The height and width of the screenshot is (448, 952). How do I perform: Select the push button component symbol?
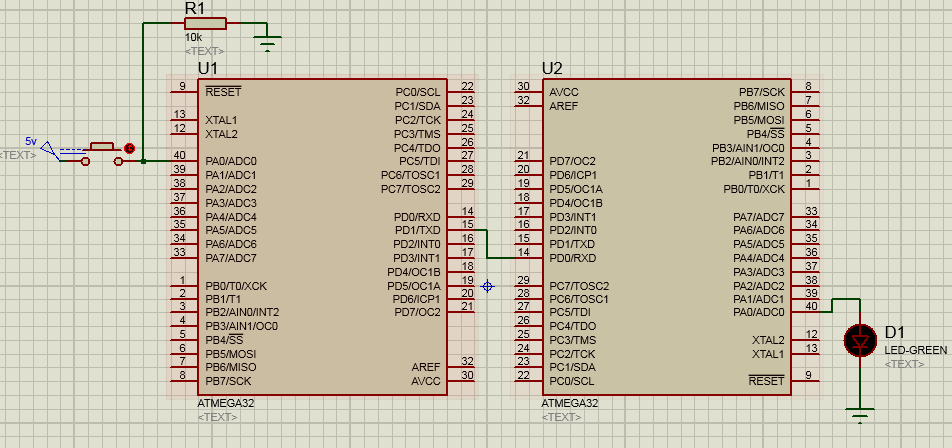pyautogui.click(x=102, y=154)
